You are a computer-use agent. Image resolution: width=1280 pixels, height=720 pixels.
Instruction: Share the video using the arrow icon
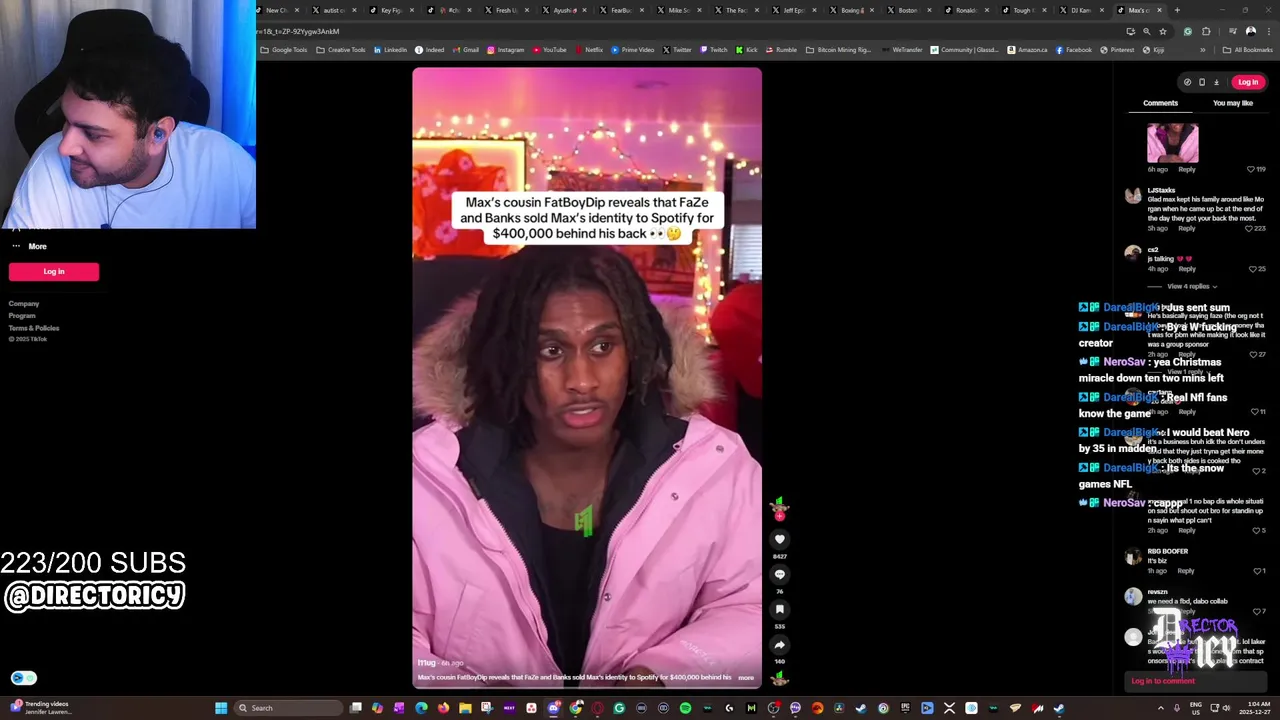(780, 645)
